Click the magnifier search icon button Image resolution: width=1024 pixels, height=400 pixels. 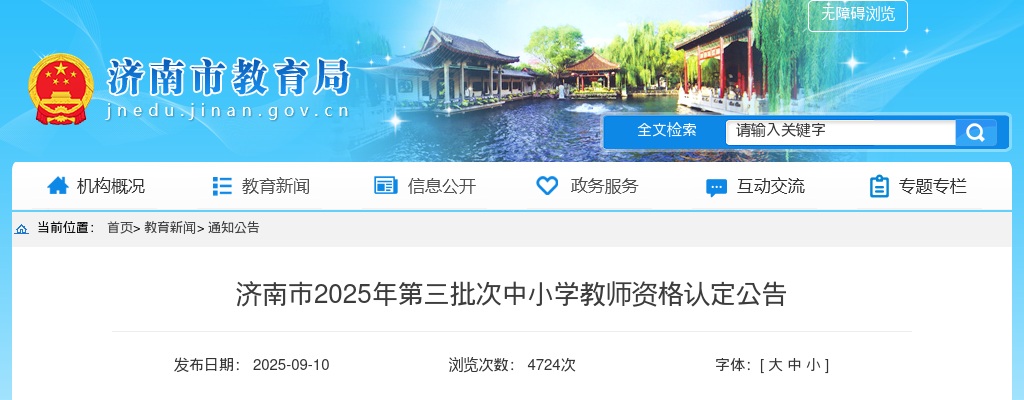point(976,133)
